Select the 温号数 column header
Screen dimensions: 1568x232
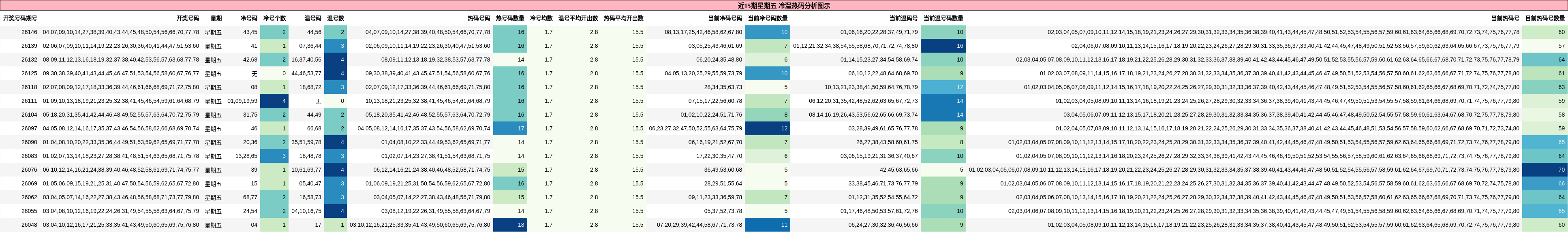click(x=336, y=18)
